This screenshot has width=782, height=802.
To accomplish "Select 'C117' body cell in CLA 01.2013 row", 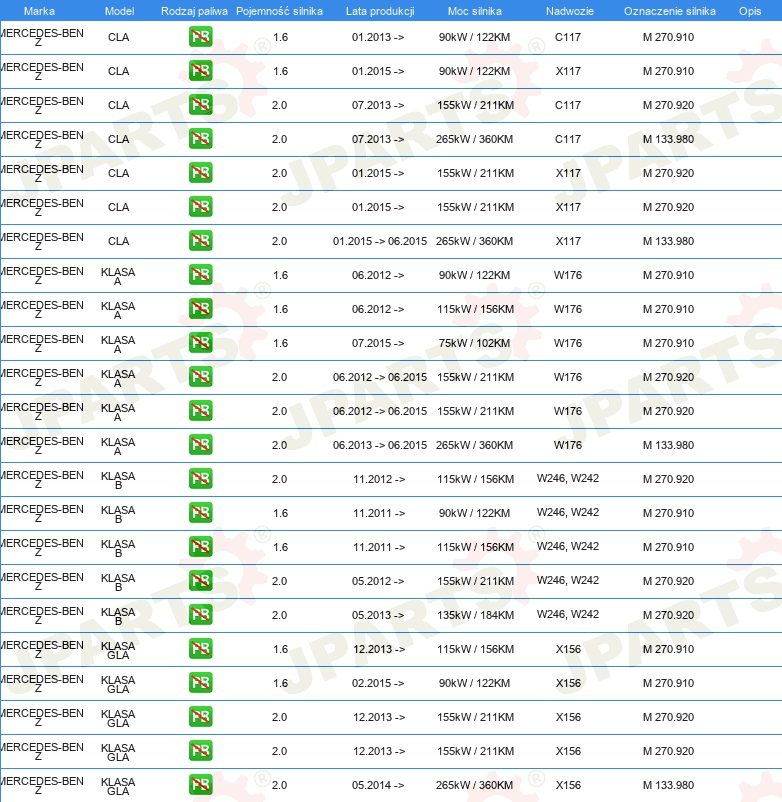I will [x=568, y=37].
